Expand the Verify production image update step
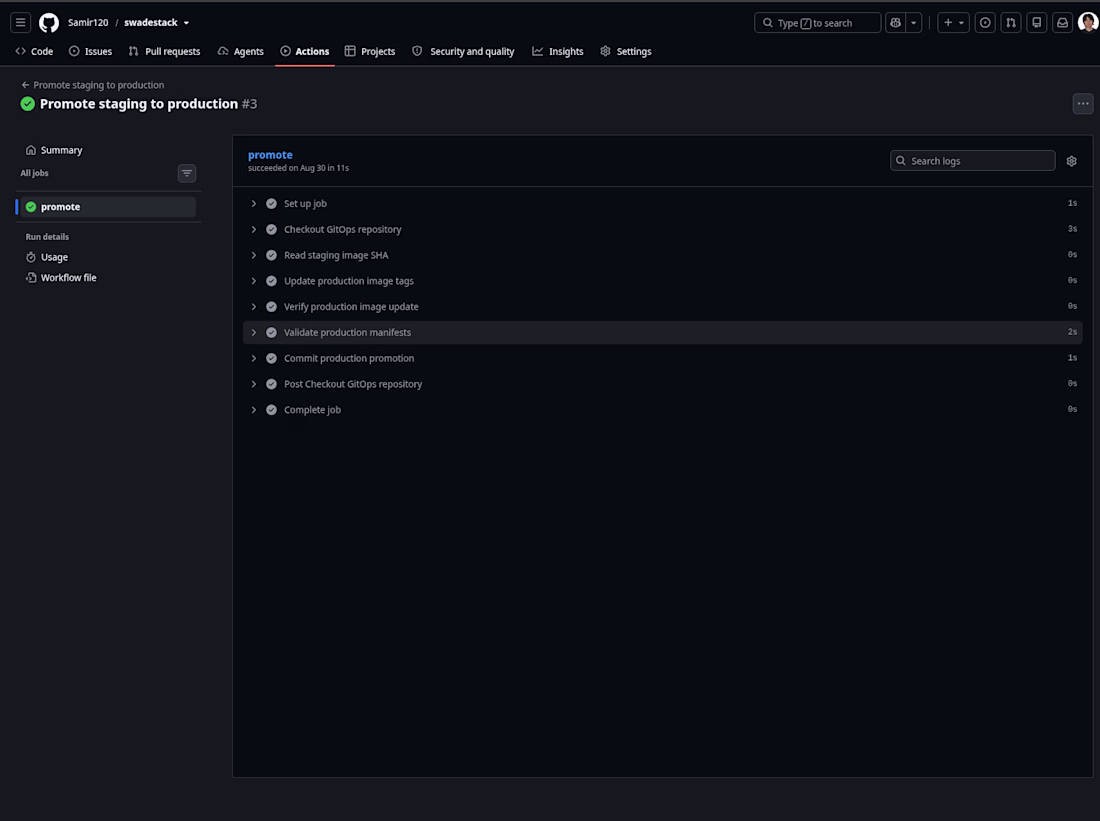1100x821 pixels. click(x=662, y=307)
